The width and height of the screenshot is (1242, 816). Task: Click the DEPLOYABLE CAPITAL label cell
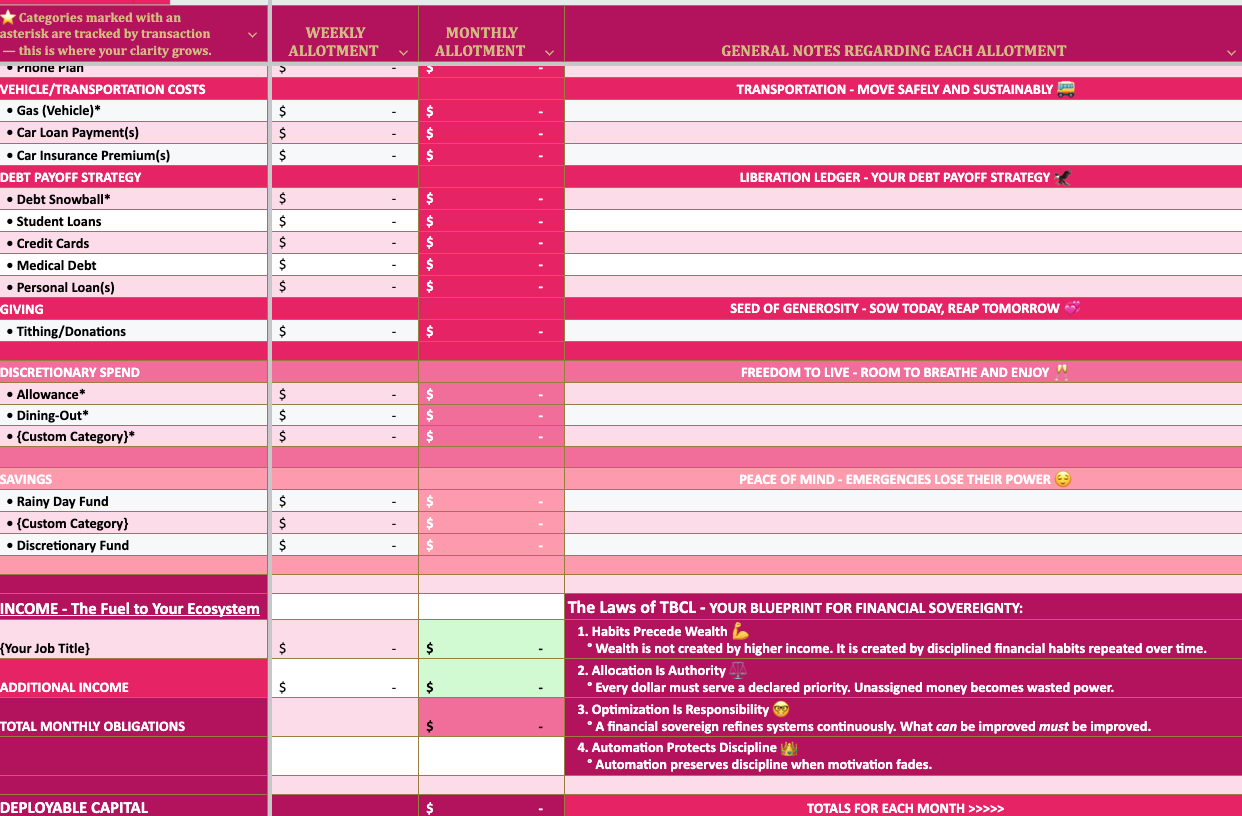coord(134,806)
